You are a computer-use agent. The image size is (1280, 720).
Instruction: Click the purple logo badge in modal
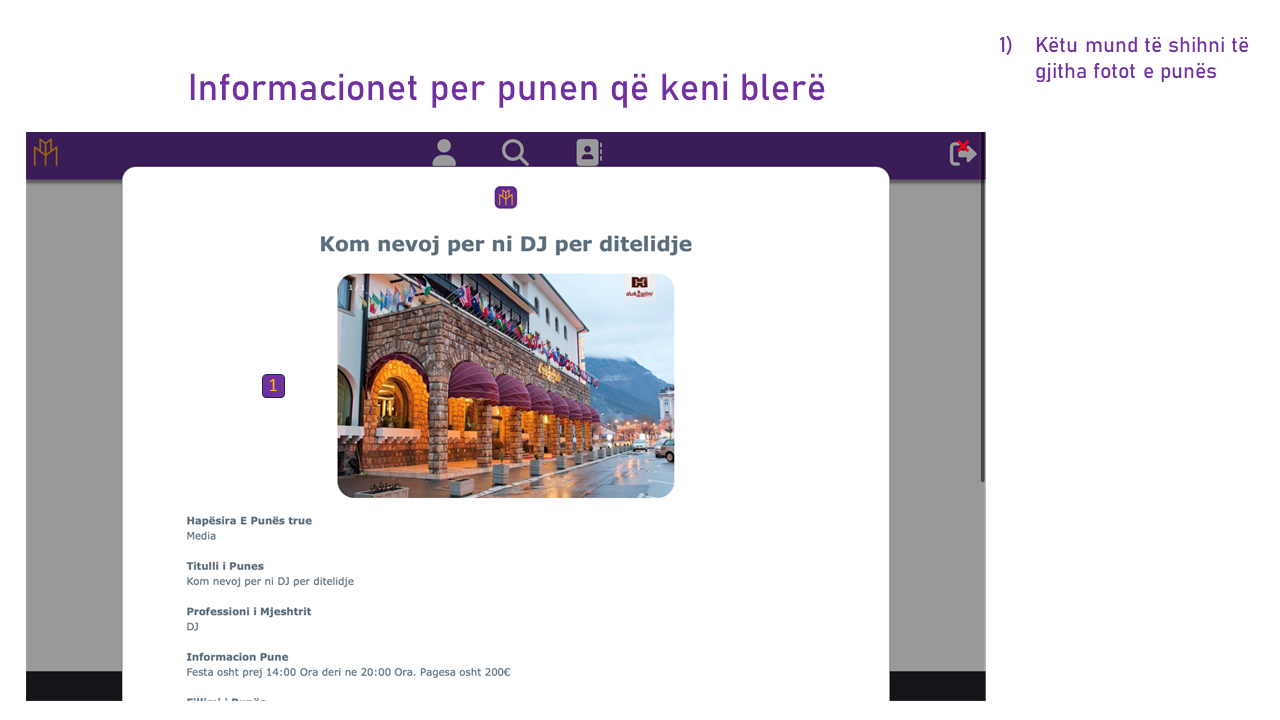(506, 197)
